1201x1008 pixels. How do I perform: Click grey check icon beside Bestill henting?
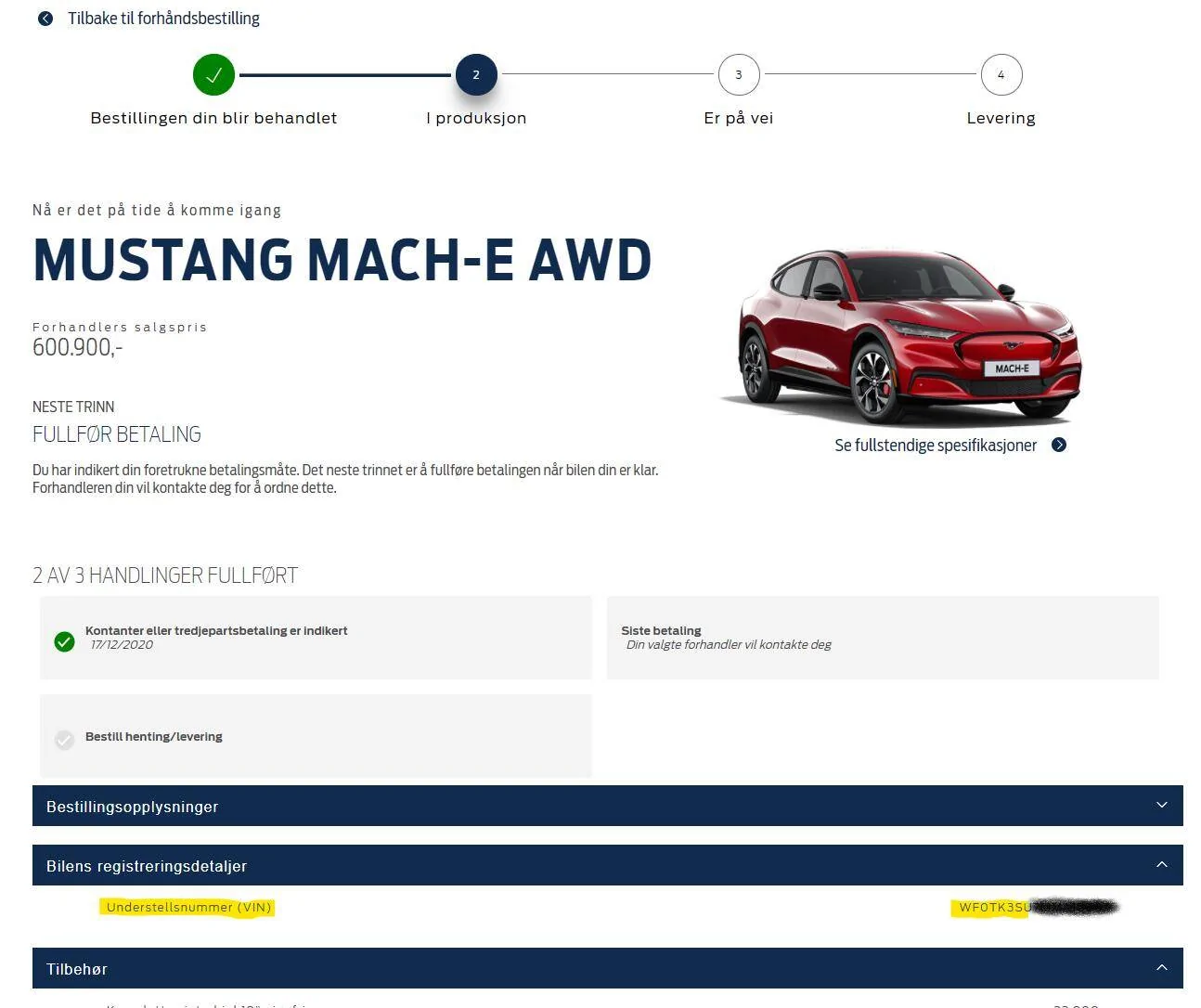pyautogui.click(x=64, y=740)
